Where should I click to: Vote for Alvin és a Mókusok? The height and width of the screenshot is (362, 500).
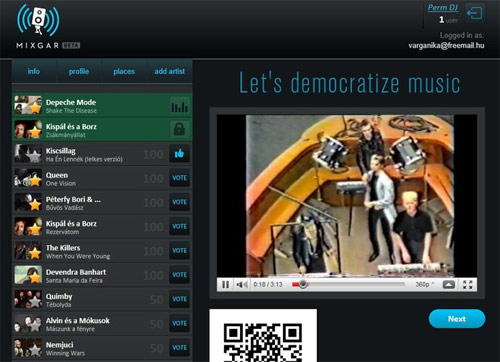pos(179,323)
